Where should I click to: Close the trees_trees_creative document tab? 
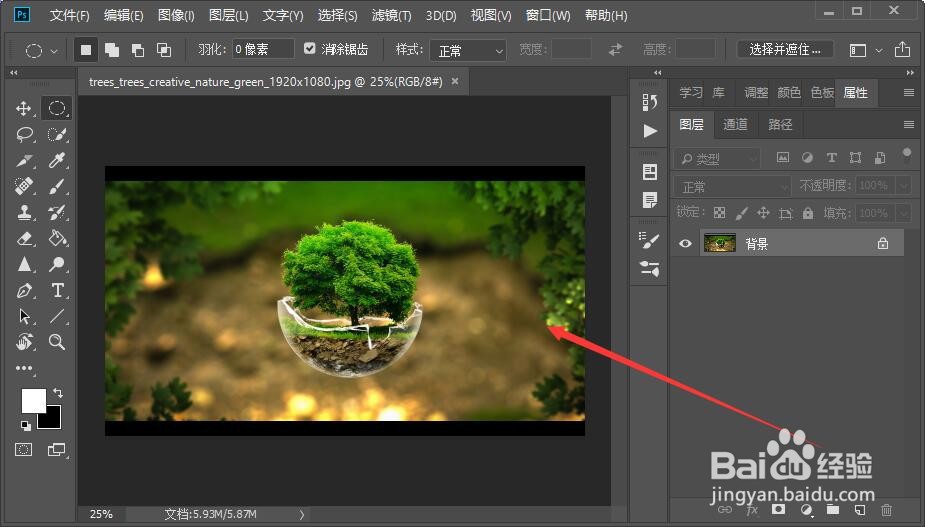pos(455,81)
